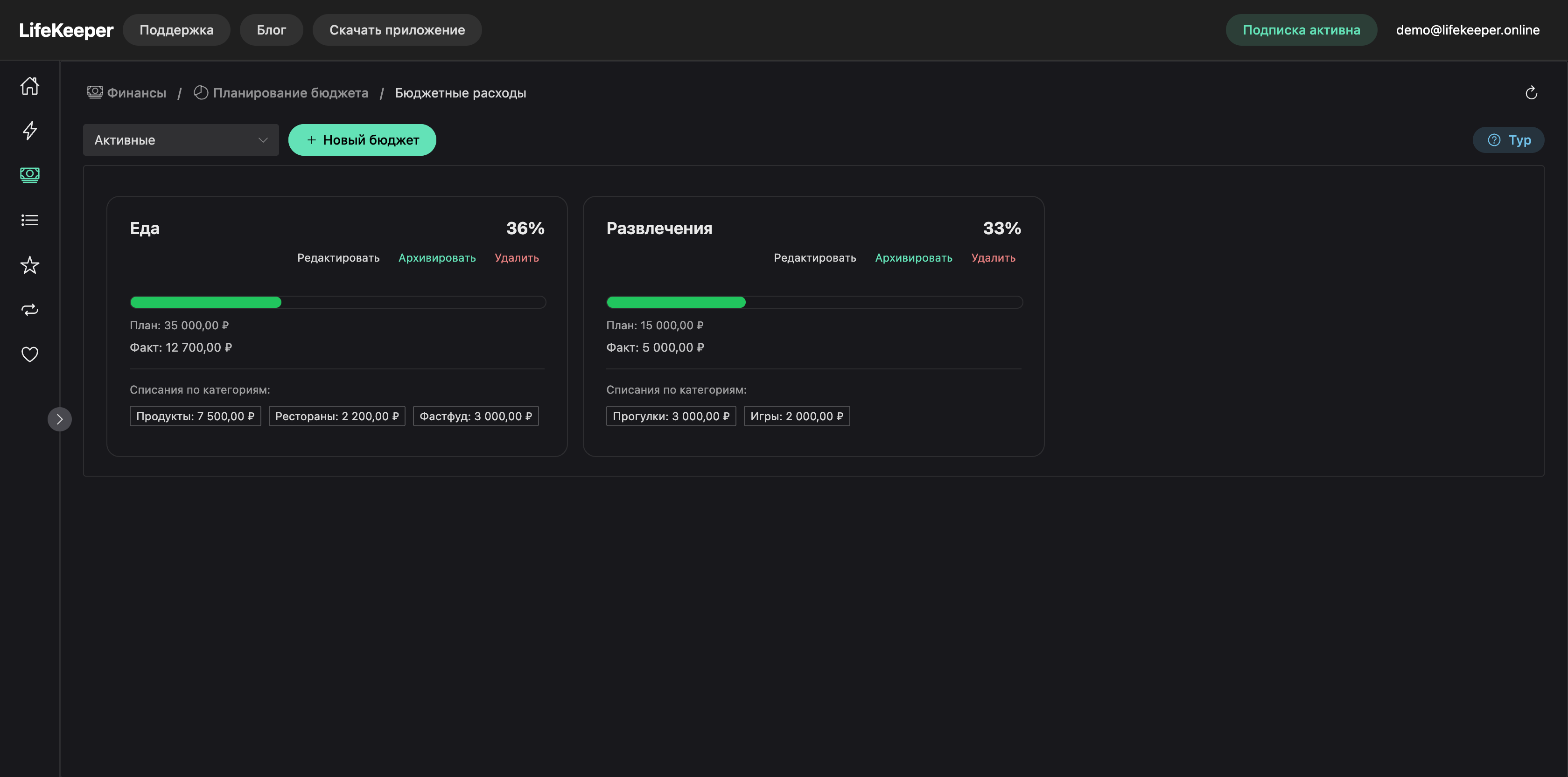Select the Finances money icon in sidebar
The image size is (1568, 777).
click(x=29, y=175)
